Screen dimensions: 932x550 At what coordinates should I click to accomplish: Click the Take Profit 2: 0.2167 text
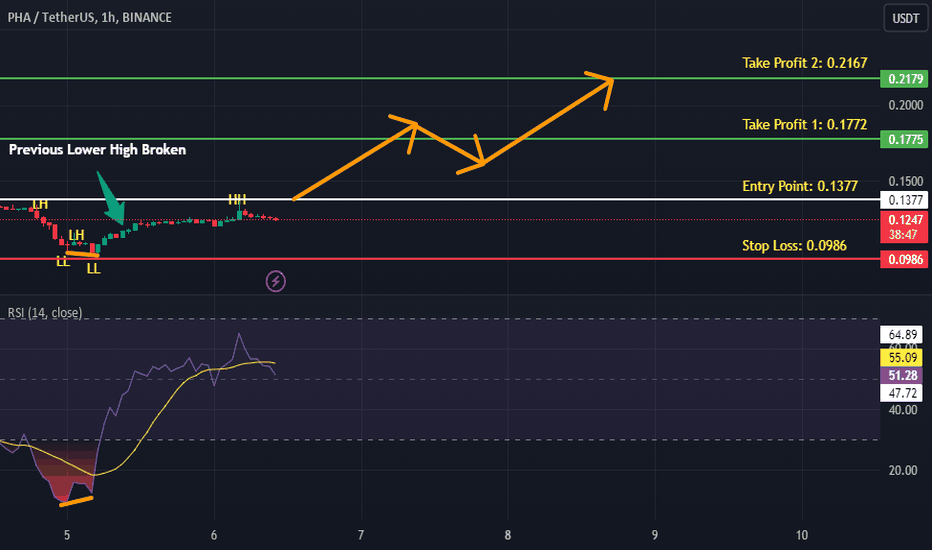tap(804, 62)
